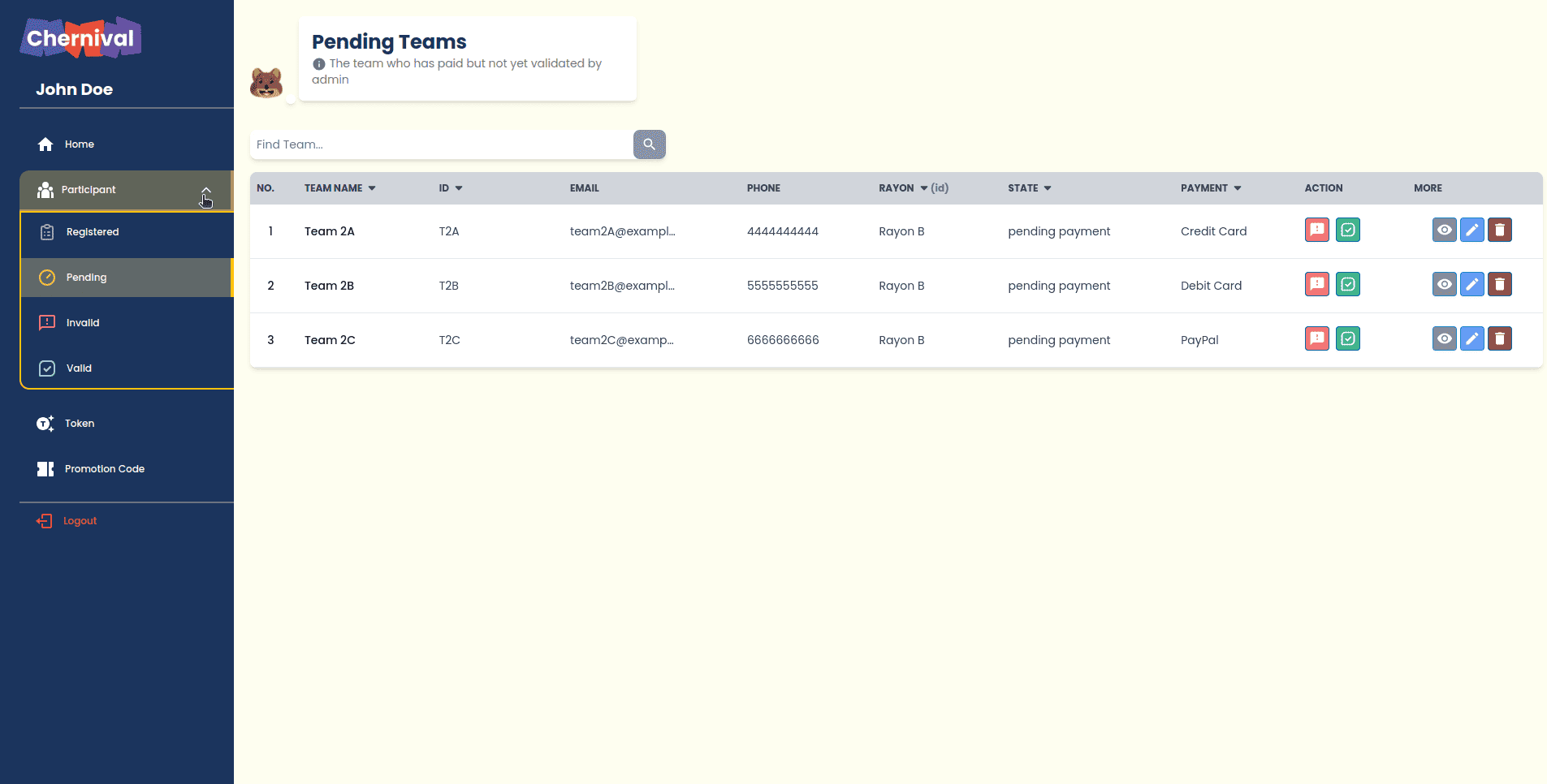Open the Token page
Image resolution: width=1547 pixels, height=784 pixels.
pos(127,424)
